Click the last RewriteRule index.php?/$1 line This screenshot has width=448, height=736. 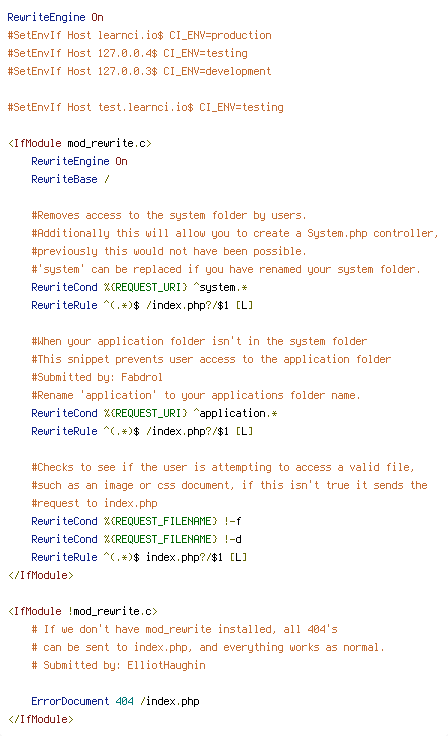pos(139,557)
